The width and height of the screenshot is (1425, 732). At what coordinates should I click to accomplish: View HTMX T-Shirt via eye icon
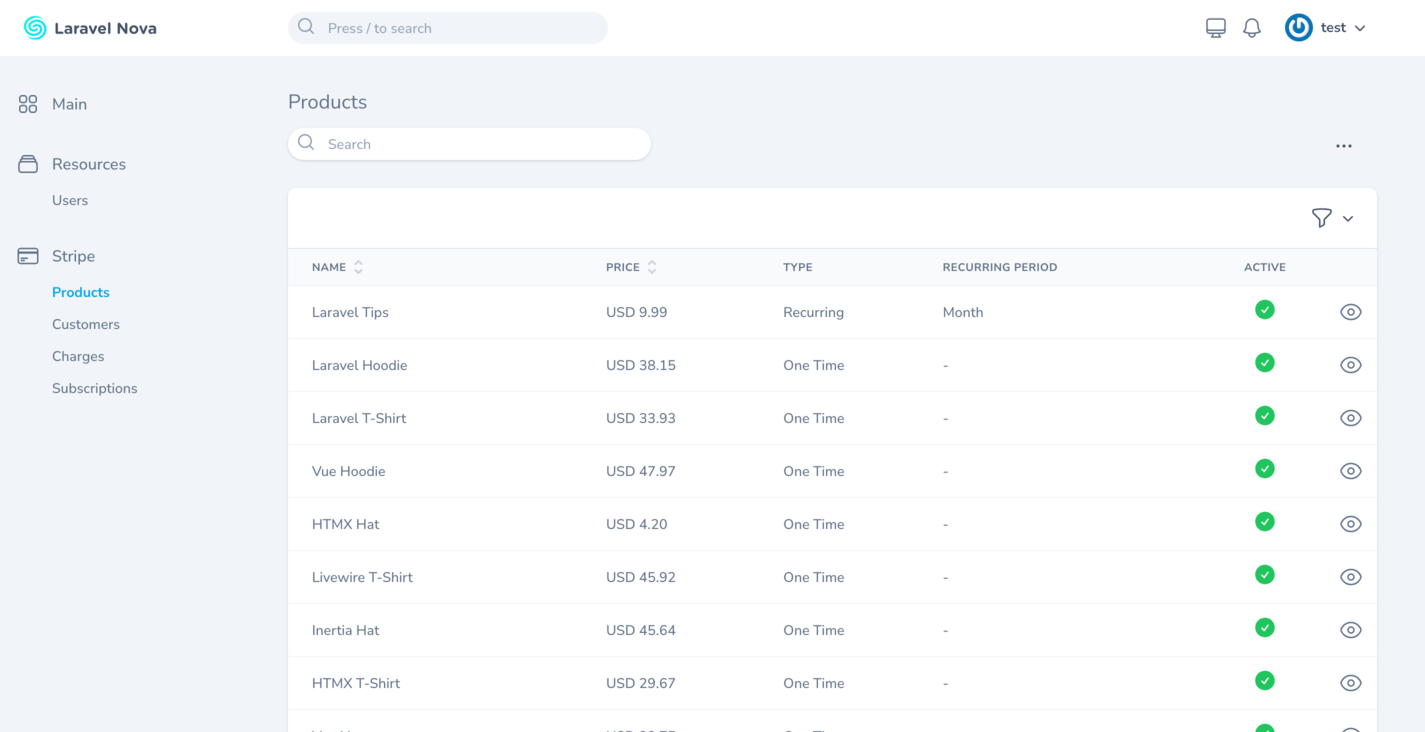point(1351,683)
